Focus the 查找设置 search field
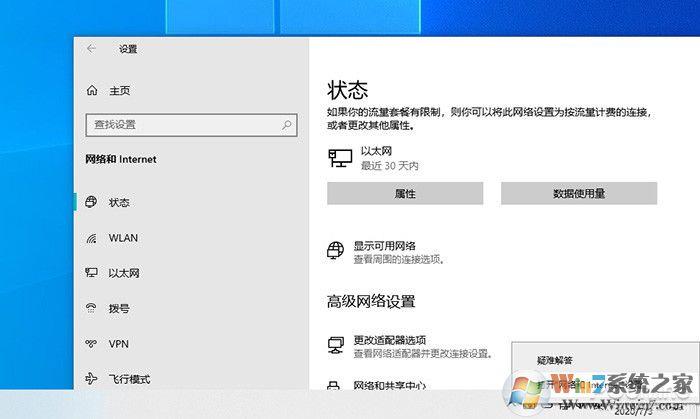The image size is (700, 419). pos(191,125)
